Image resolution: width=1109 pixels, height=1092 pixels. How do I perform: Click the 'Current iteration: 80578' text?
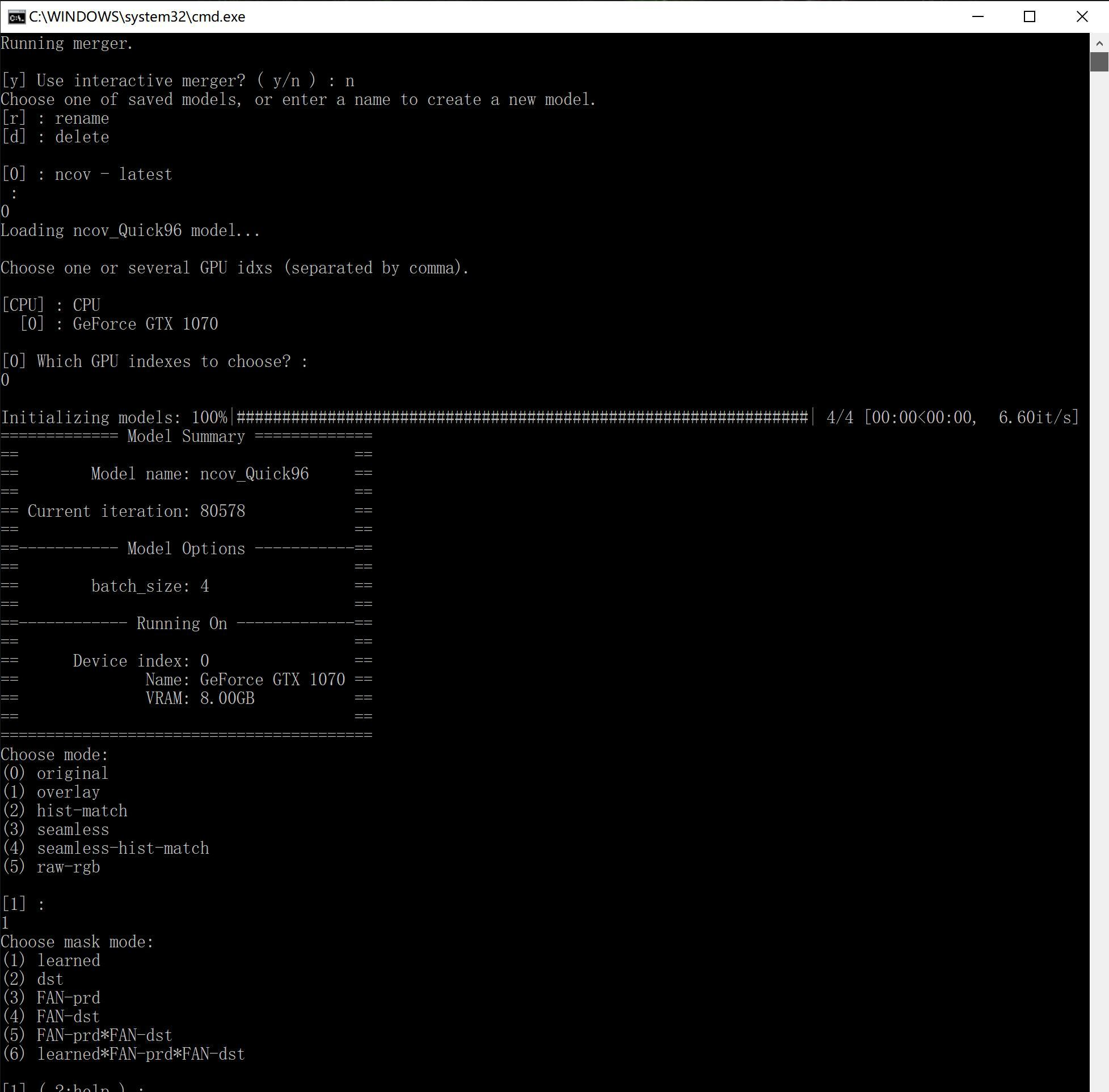(137, 511)
